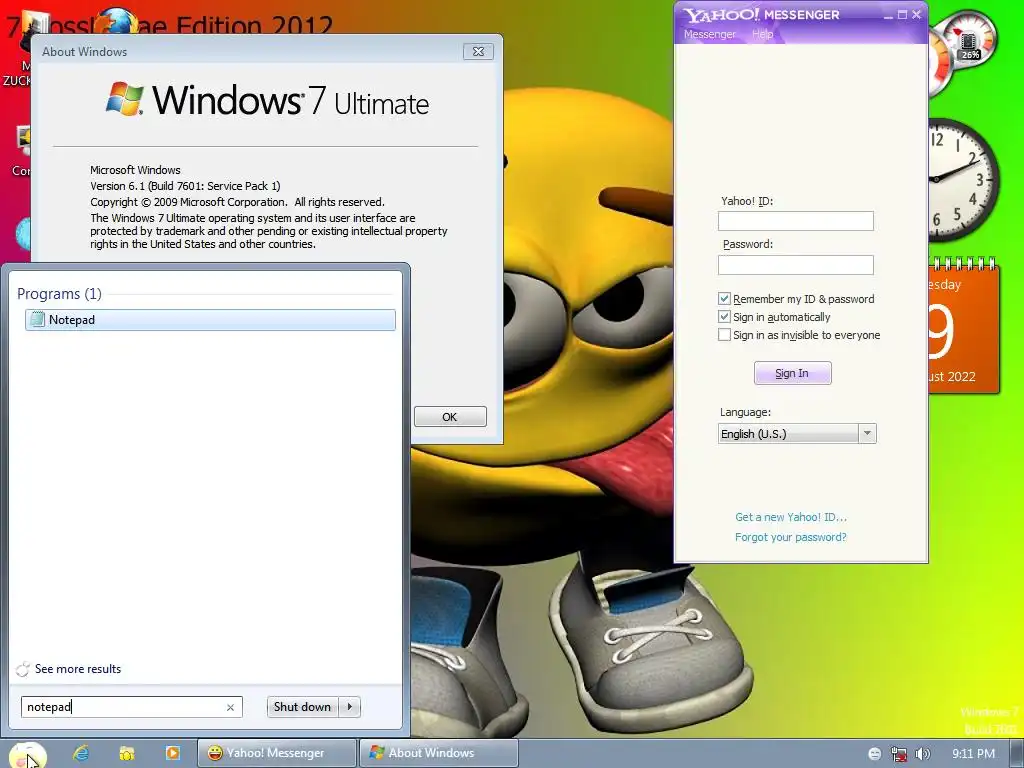Enable Sign in as invisible to everyone
1024x768 pixels.
[724, 335]
